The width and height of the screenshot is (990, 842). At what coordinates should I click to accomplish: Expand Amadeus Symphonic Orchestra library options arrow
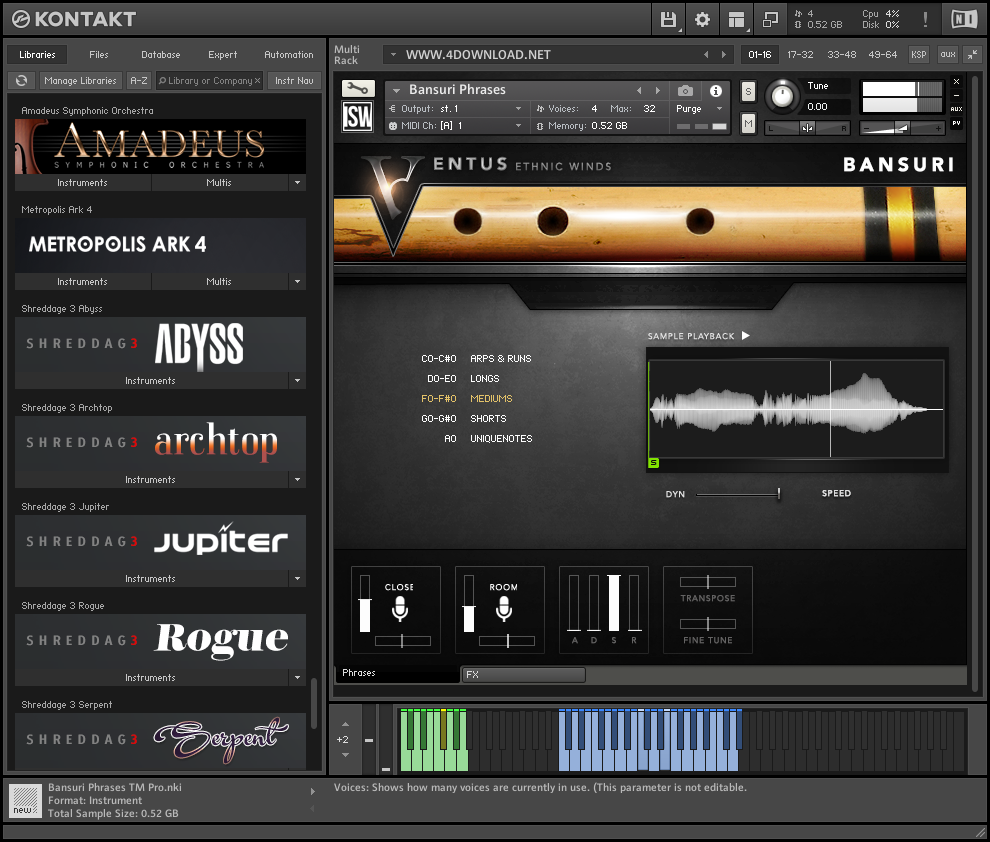(x=297, y=182)
